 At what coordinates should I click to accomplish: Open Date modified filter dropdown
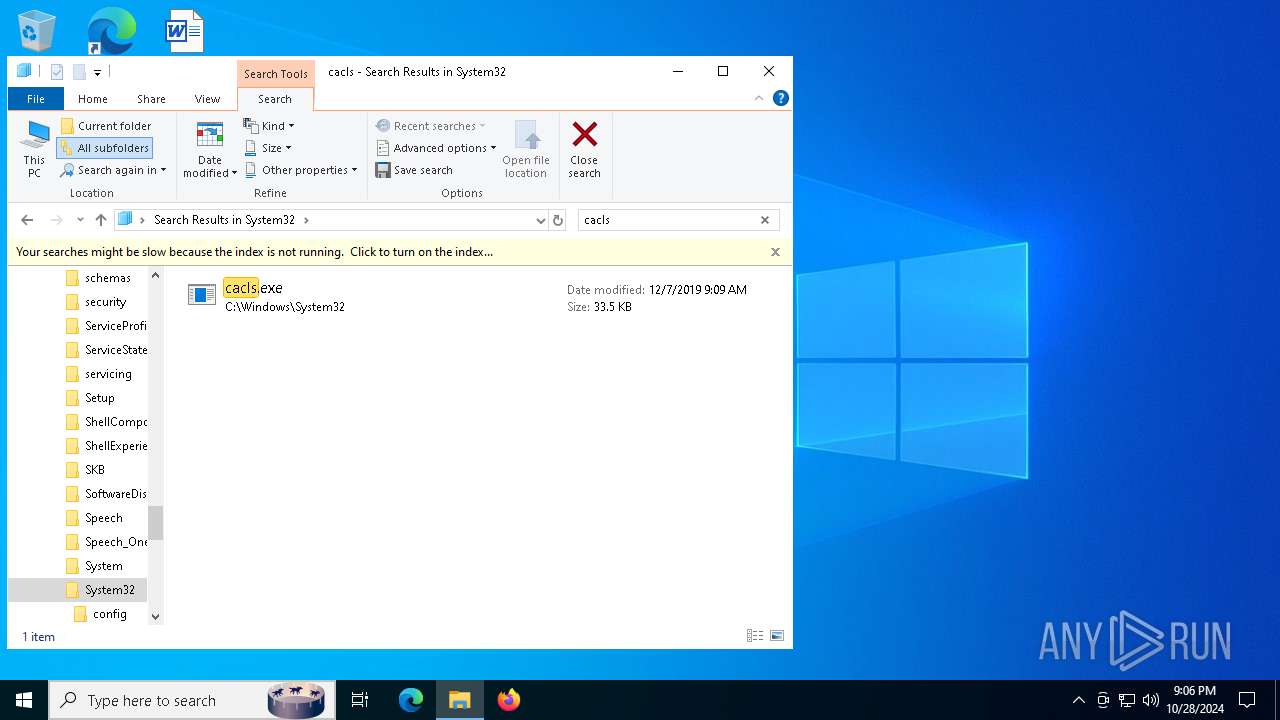tap(210, 150)
